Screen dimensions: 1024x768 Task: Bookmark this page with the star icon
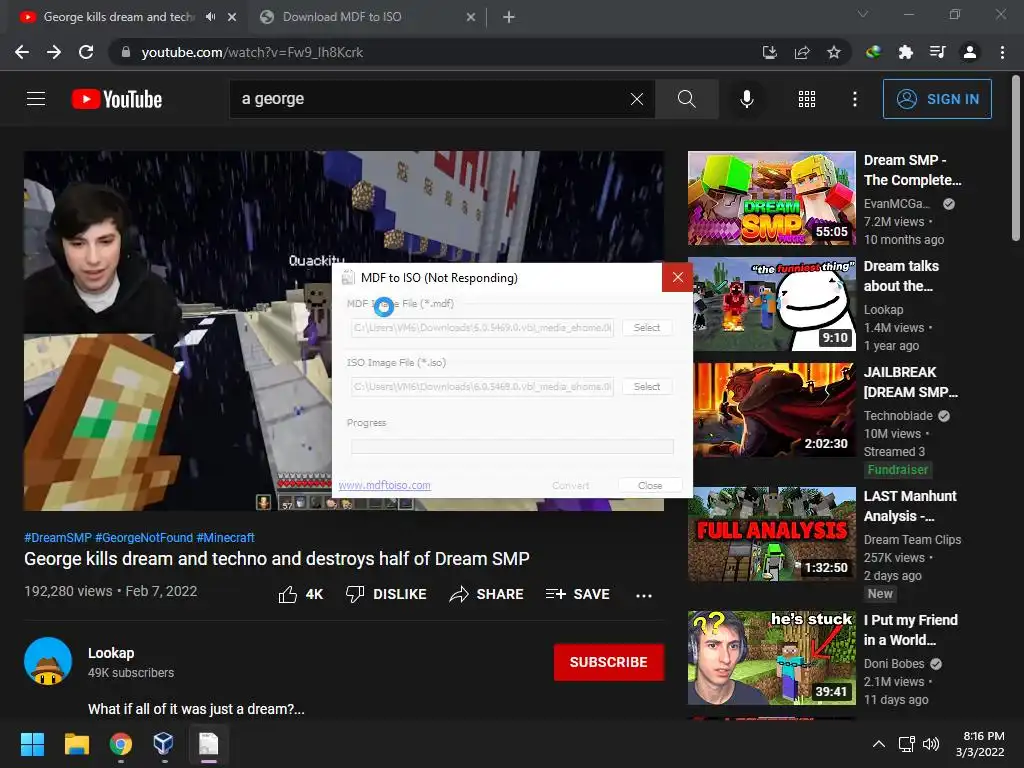834,52
